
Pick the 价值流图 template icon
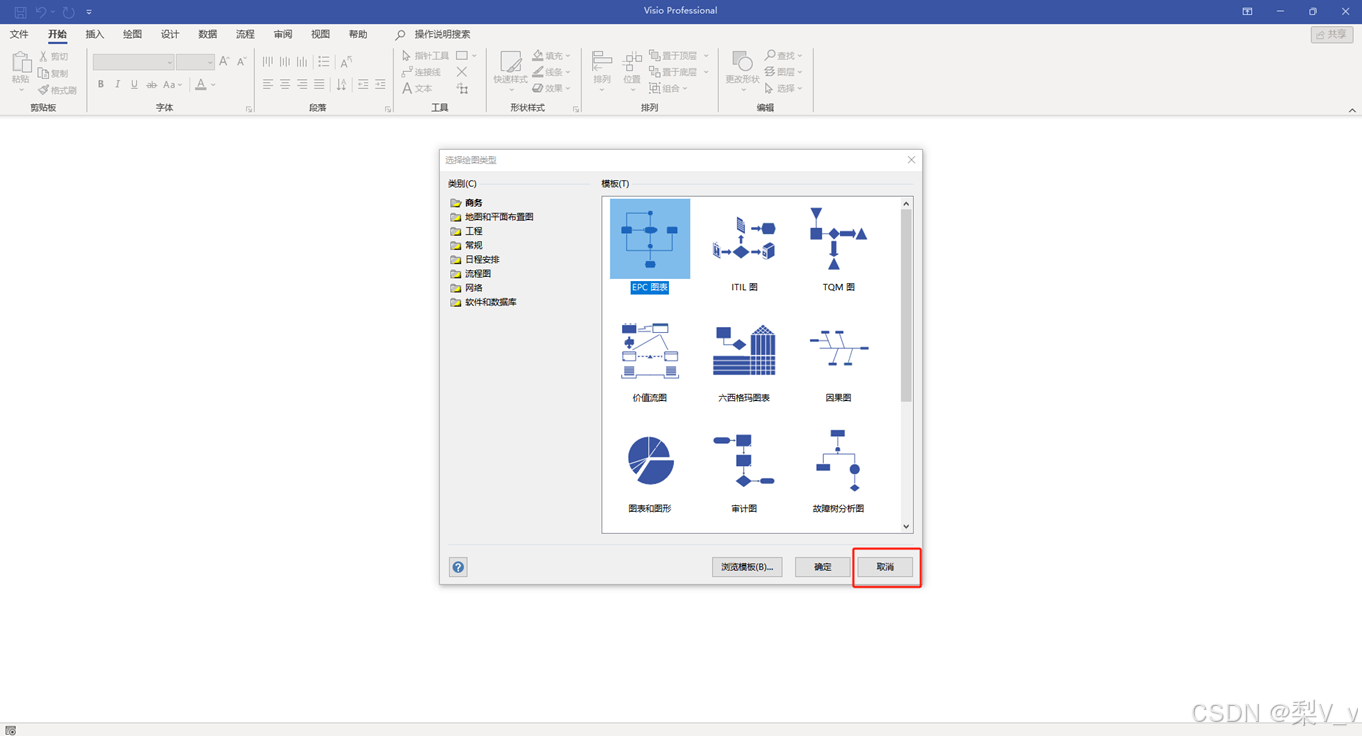[x=650, y=350]
